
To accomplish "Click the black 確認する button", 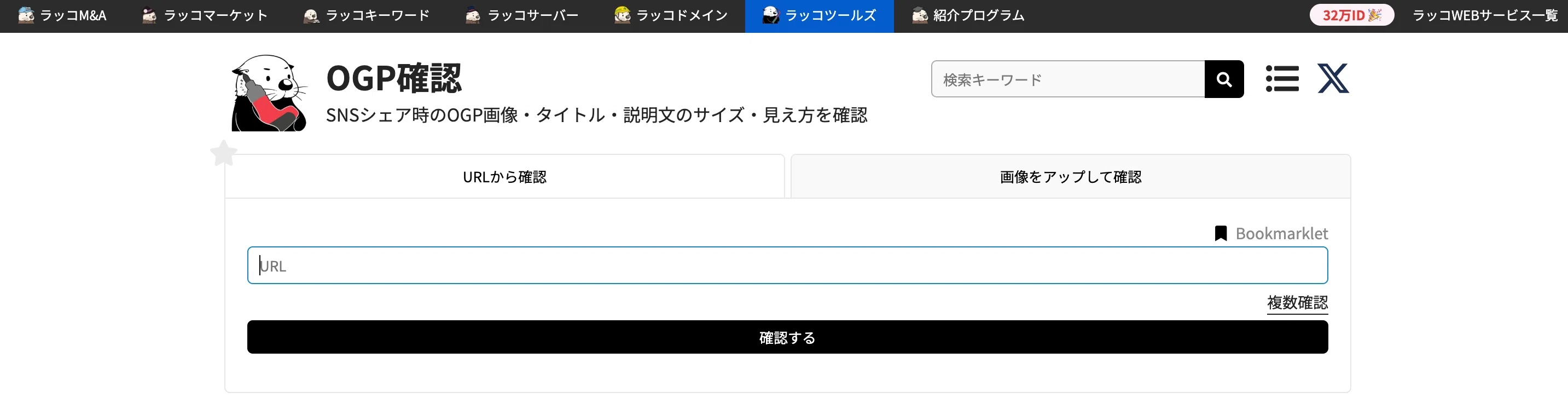I will [788, 337].
